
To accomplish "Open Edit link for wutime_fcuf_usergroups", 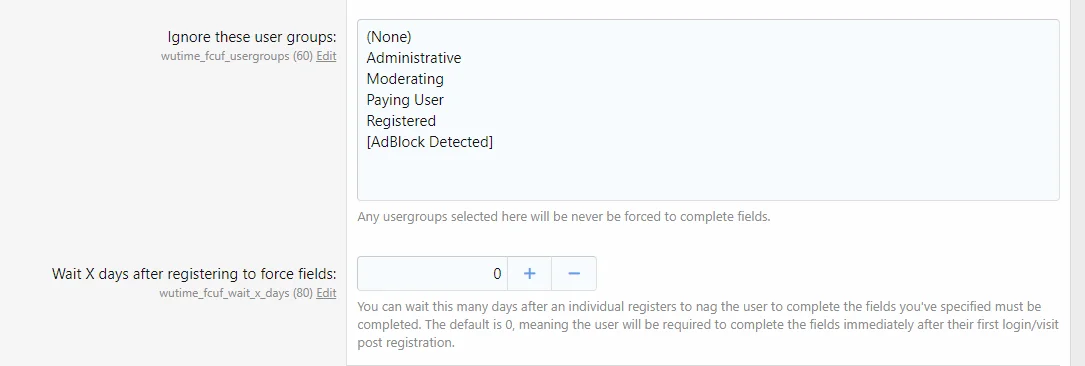I will [x=326, y=56].
